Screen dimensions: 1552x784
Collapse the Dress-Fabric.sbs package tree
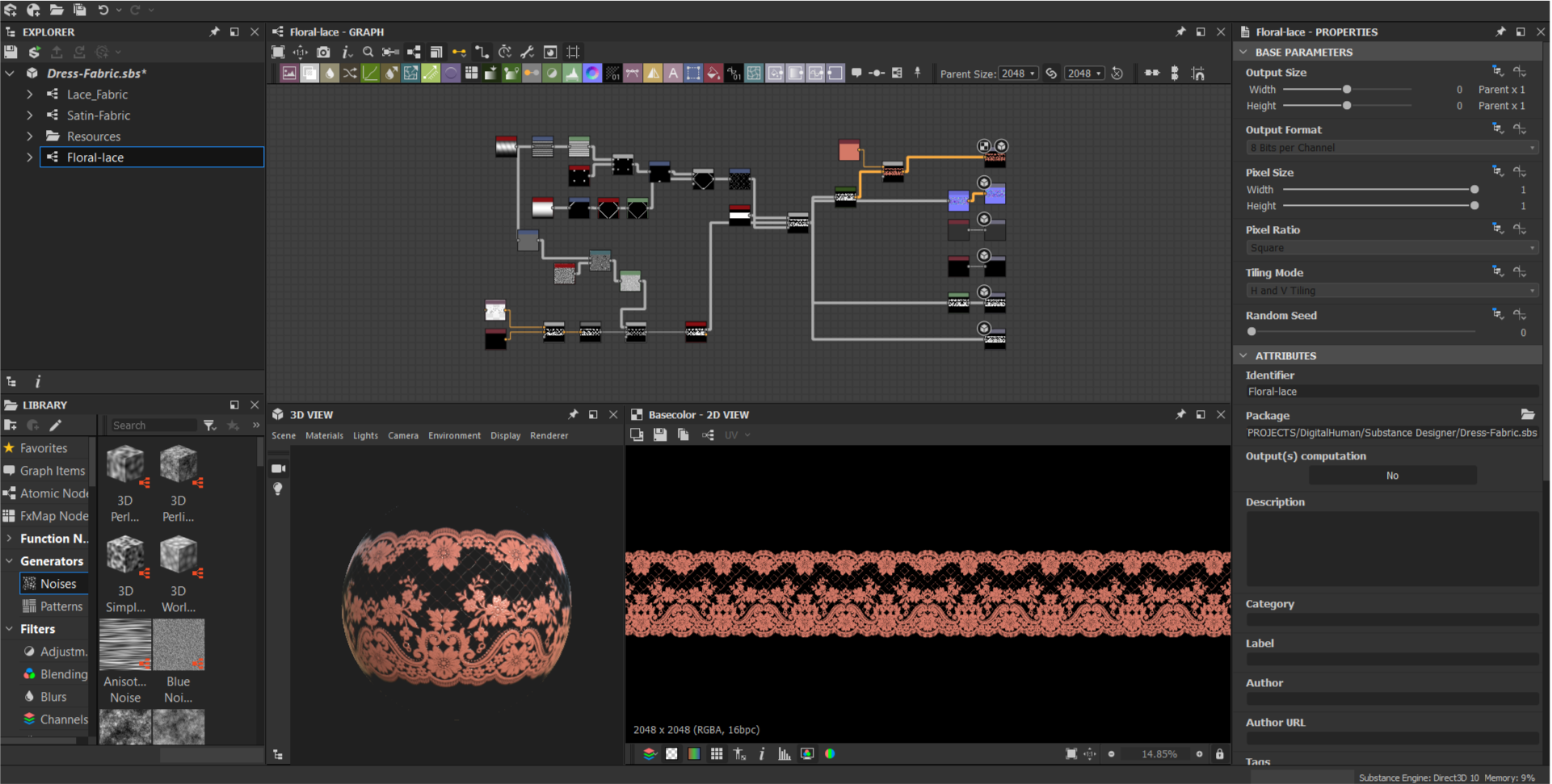pyautogui.click(x=11, y=73)
